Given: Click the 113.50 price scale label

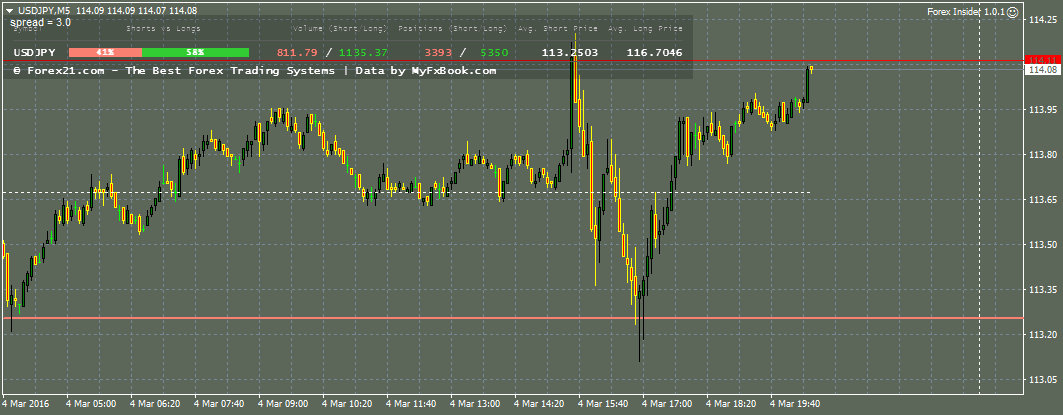Looking at the screenshot, I should (1043, 245).
